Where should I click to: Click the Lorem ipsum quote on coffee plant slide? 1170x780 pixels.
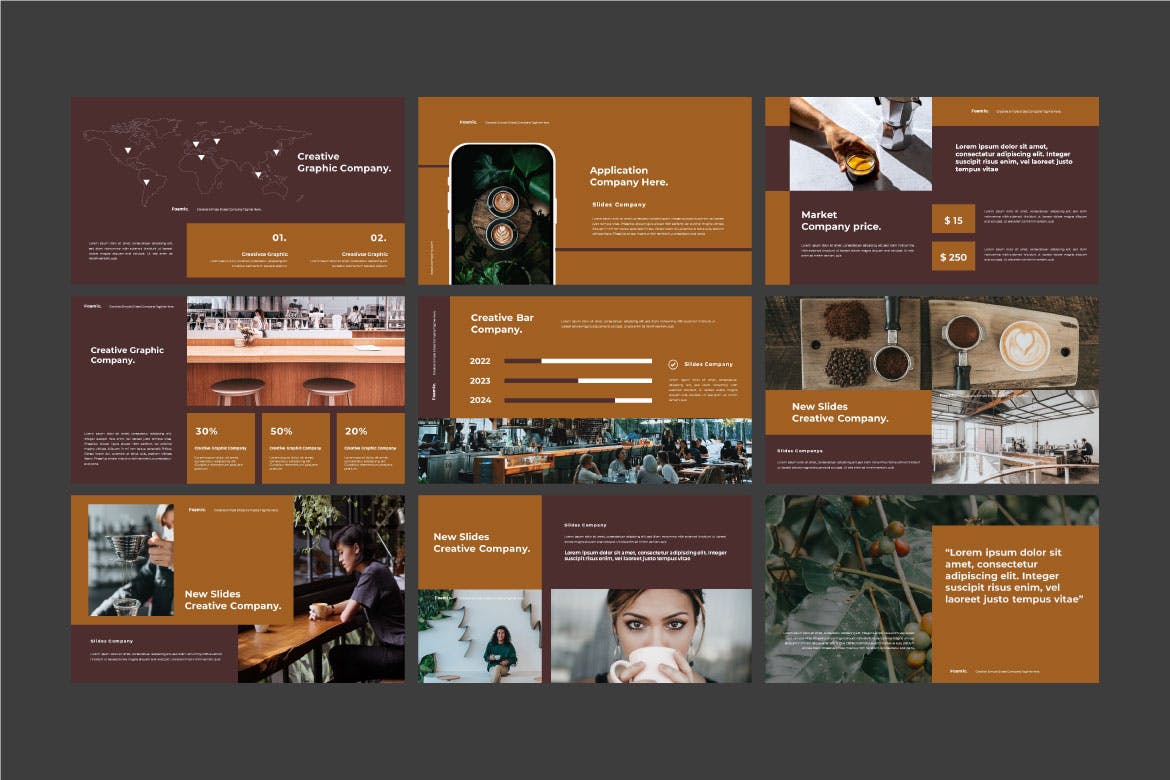pos(1014,576)
